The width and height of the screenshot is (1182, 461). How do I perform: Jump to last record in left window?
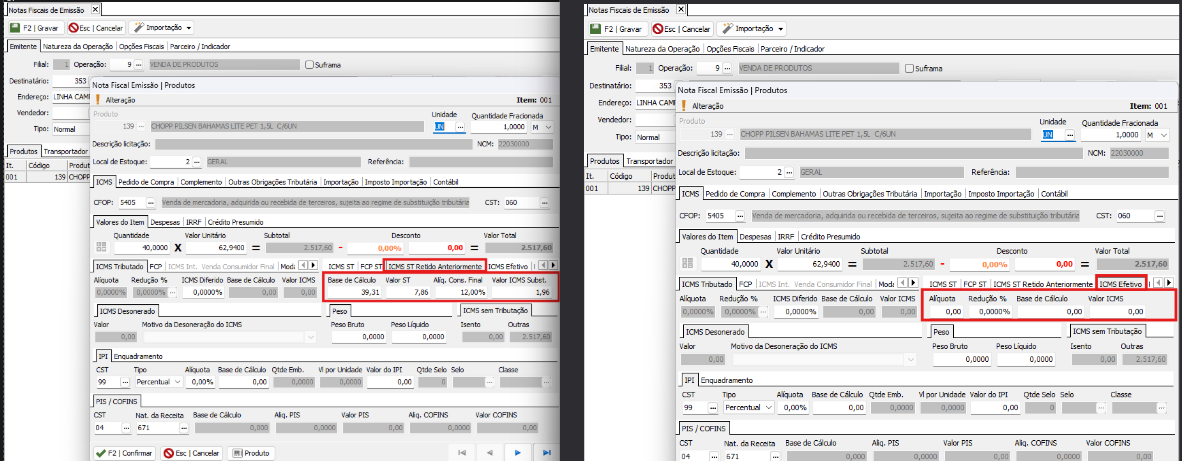point(545,453)
